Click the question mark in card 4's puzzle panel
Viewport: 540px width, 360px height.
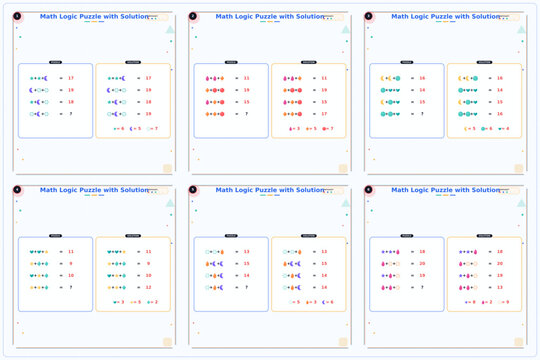[71, 287]
